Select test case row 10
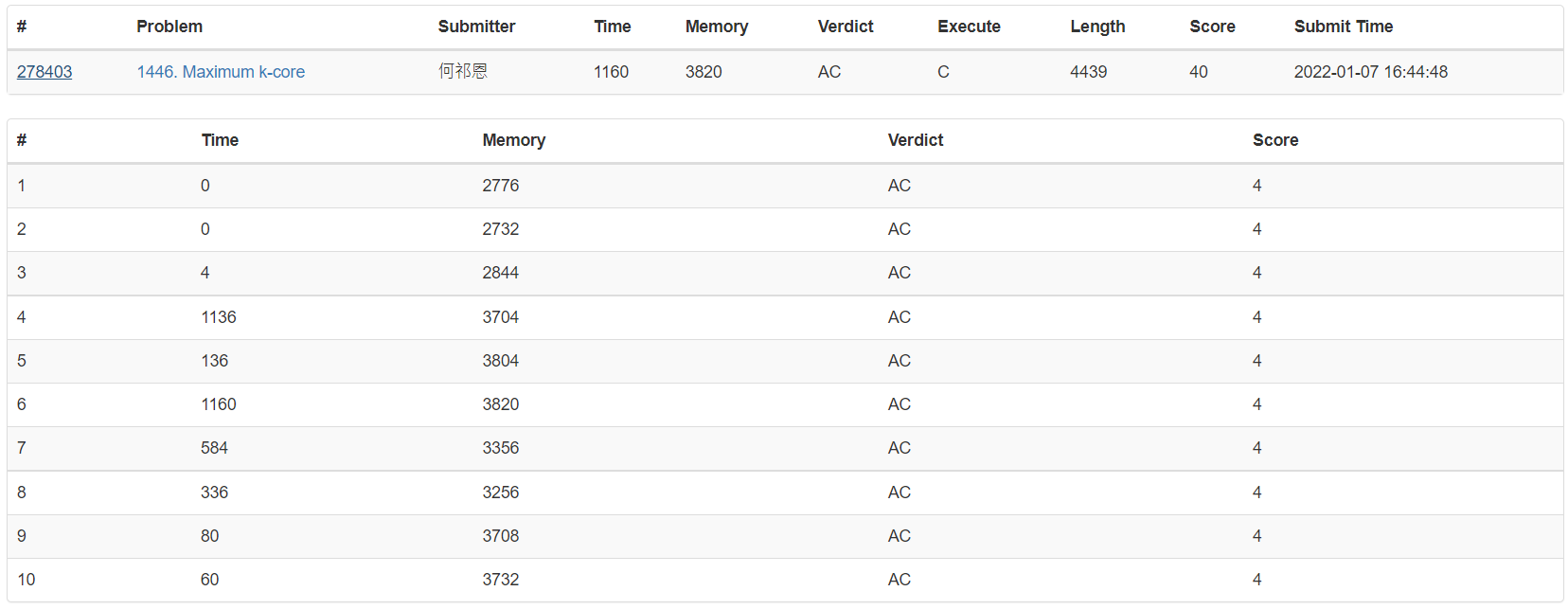 click(x=785, y=580)
